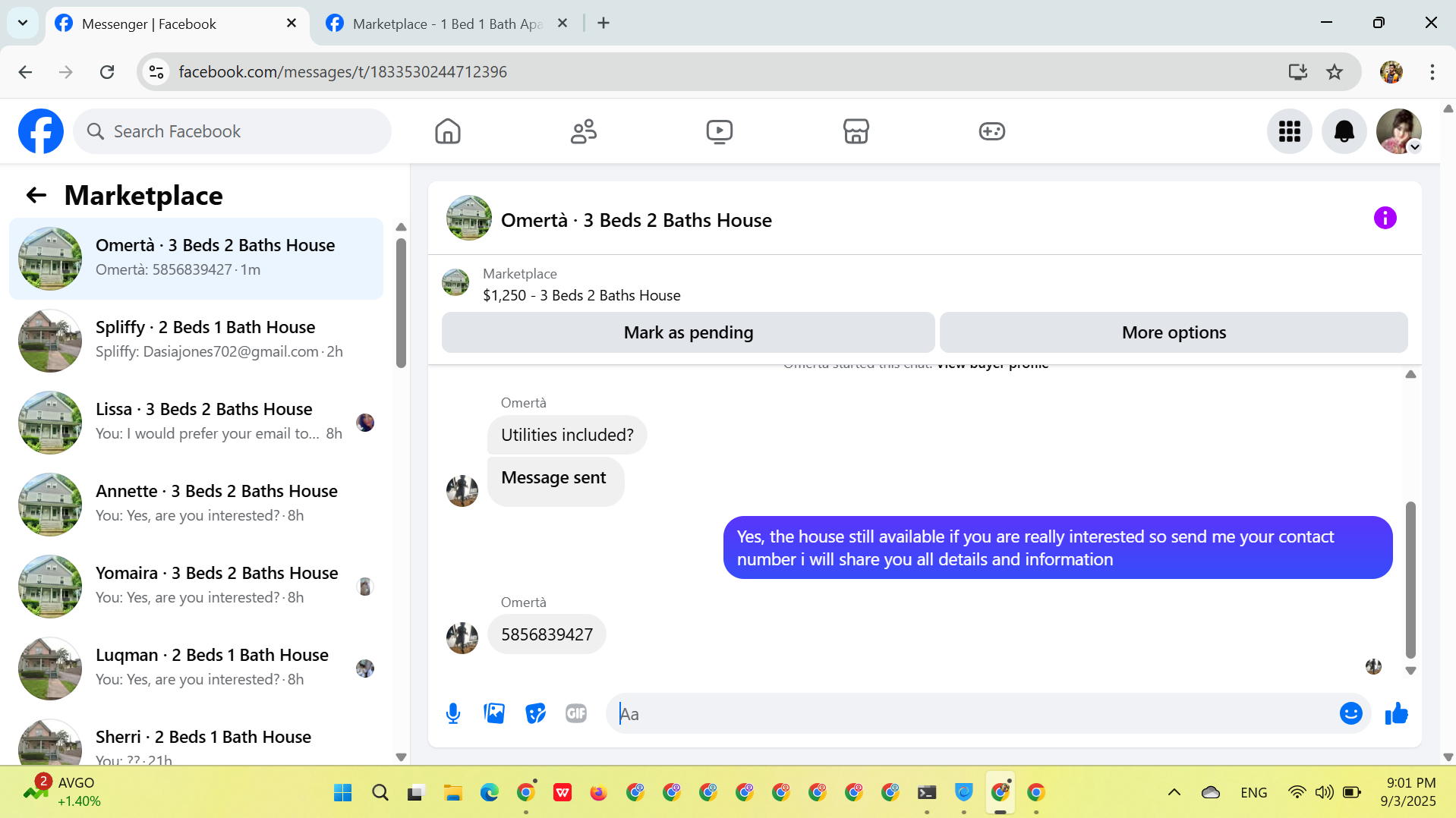Click the message text field
This screenshot has width=1456, height=818.
[972, 713]
